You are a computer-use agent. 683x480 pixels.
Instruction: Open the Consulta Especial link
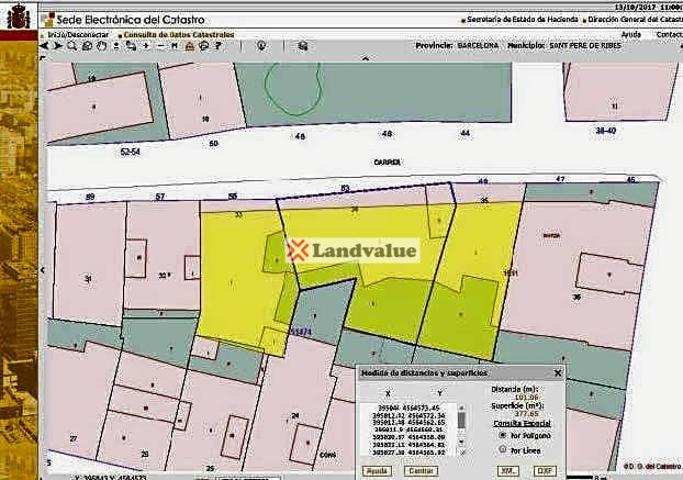(521, 423)
